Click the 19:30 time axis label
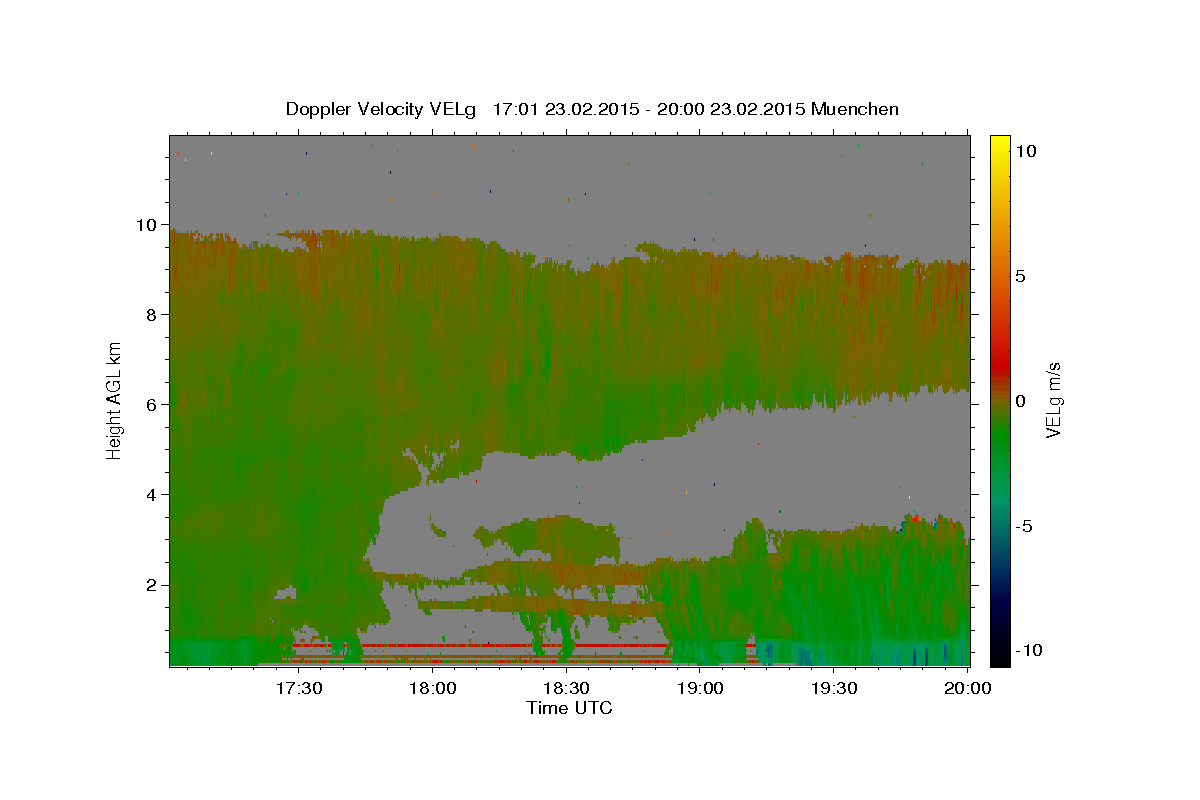The width and height of the screenshot is (1200, 800). 834,689
